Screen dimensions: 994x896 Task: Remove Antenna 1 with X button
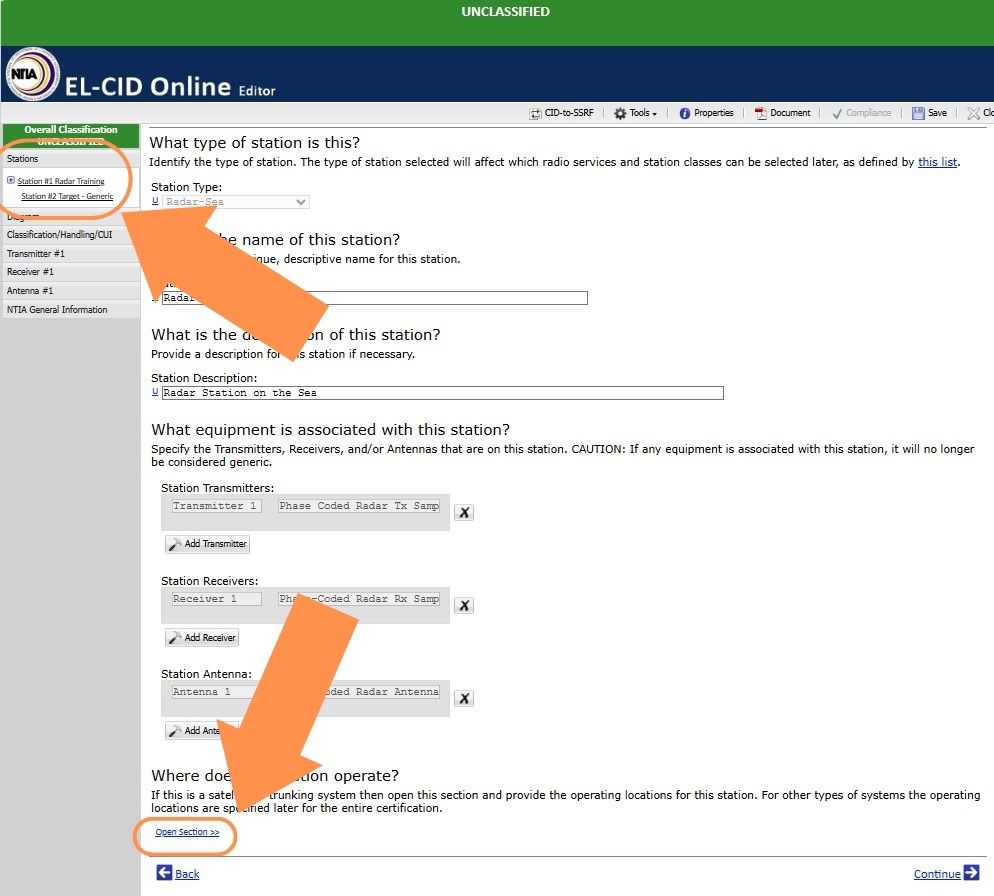tap(464, 698)
